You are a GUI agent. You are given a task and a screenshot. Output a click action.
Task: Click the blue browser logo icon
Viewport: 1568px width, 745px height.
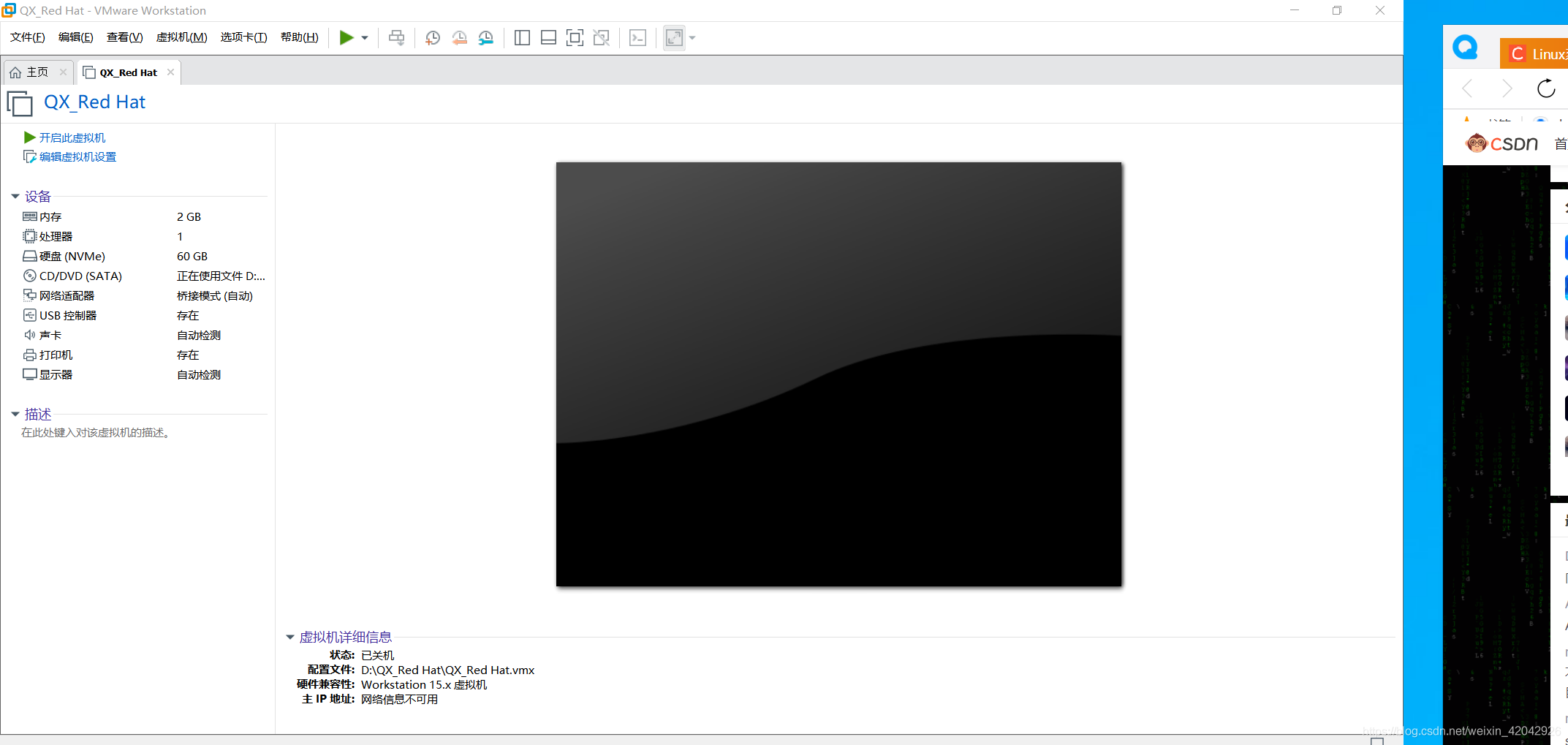tap(1465, 48)
